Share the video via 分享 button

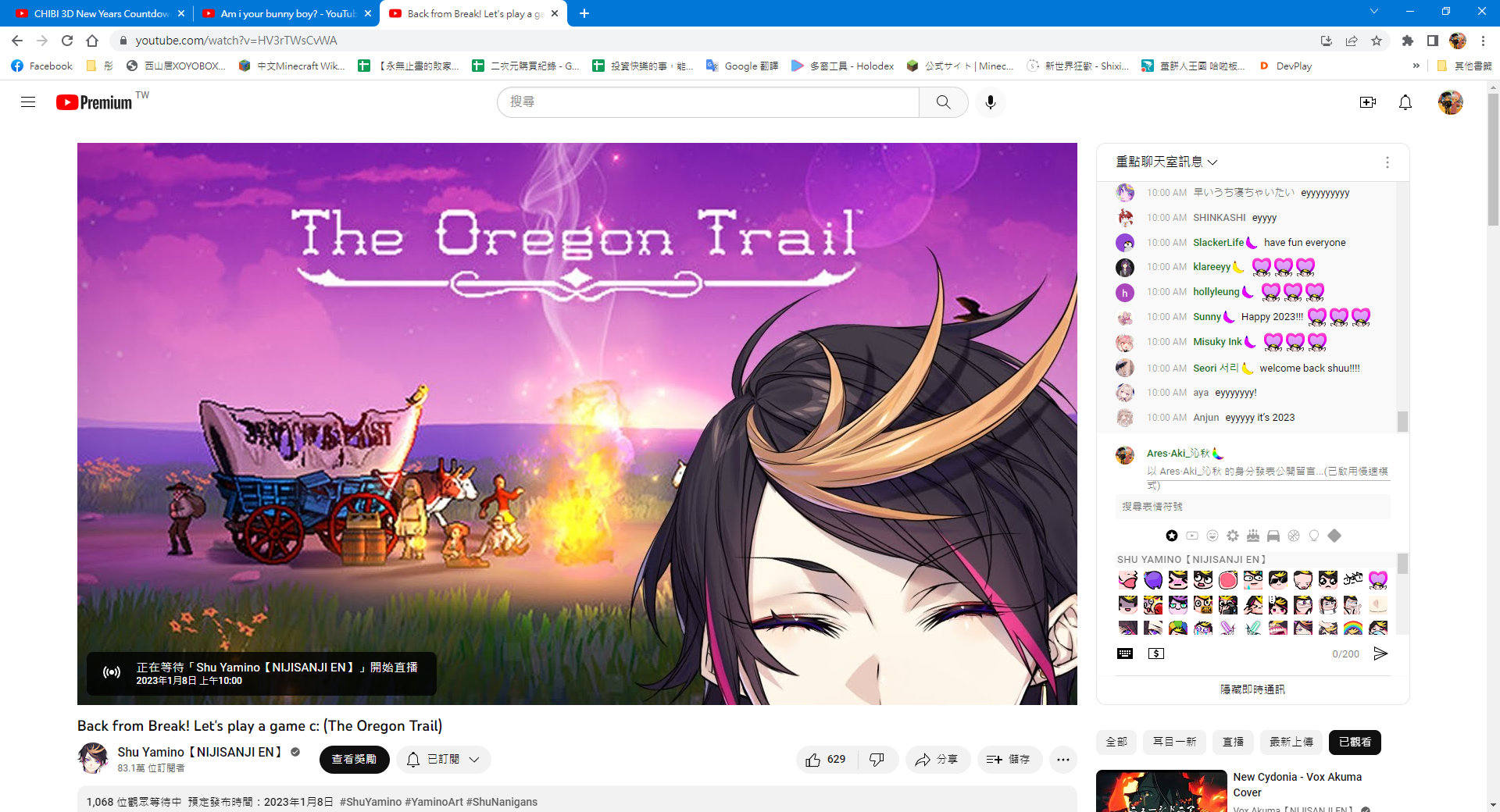coord(937,760)
